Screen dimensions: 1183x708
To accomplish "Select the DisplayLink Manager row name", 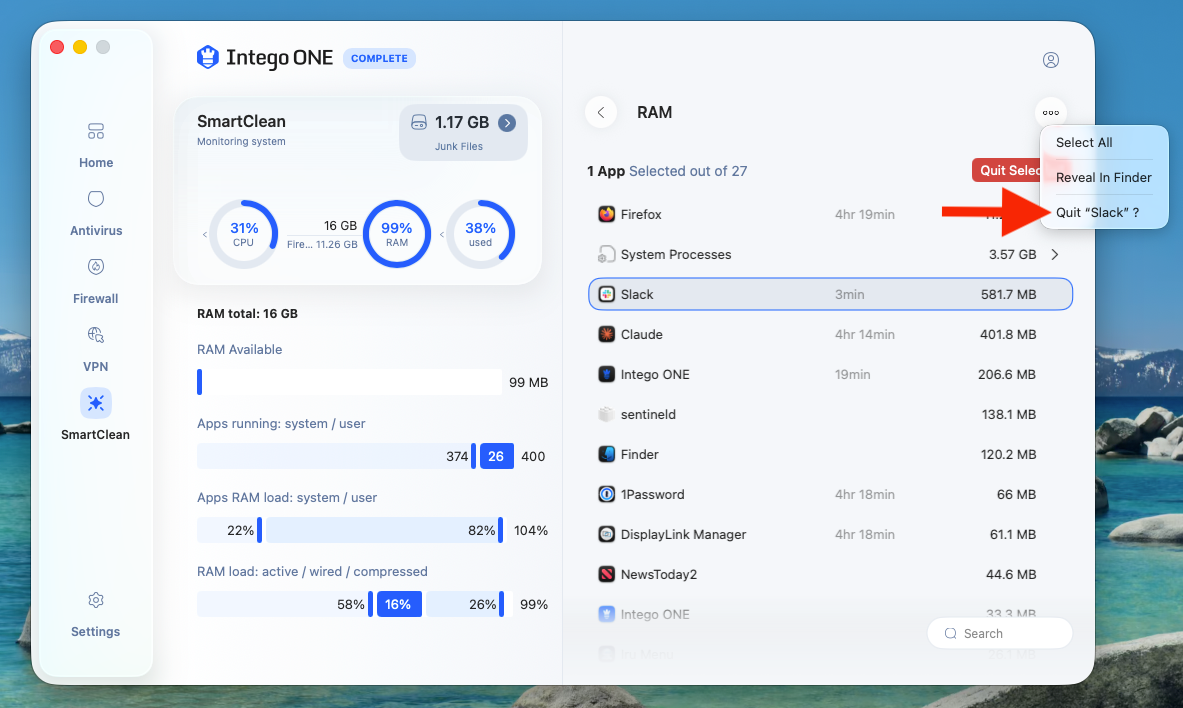I will click(684, 534).
